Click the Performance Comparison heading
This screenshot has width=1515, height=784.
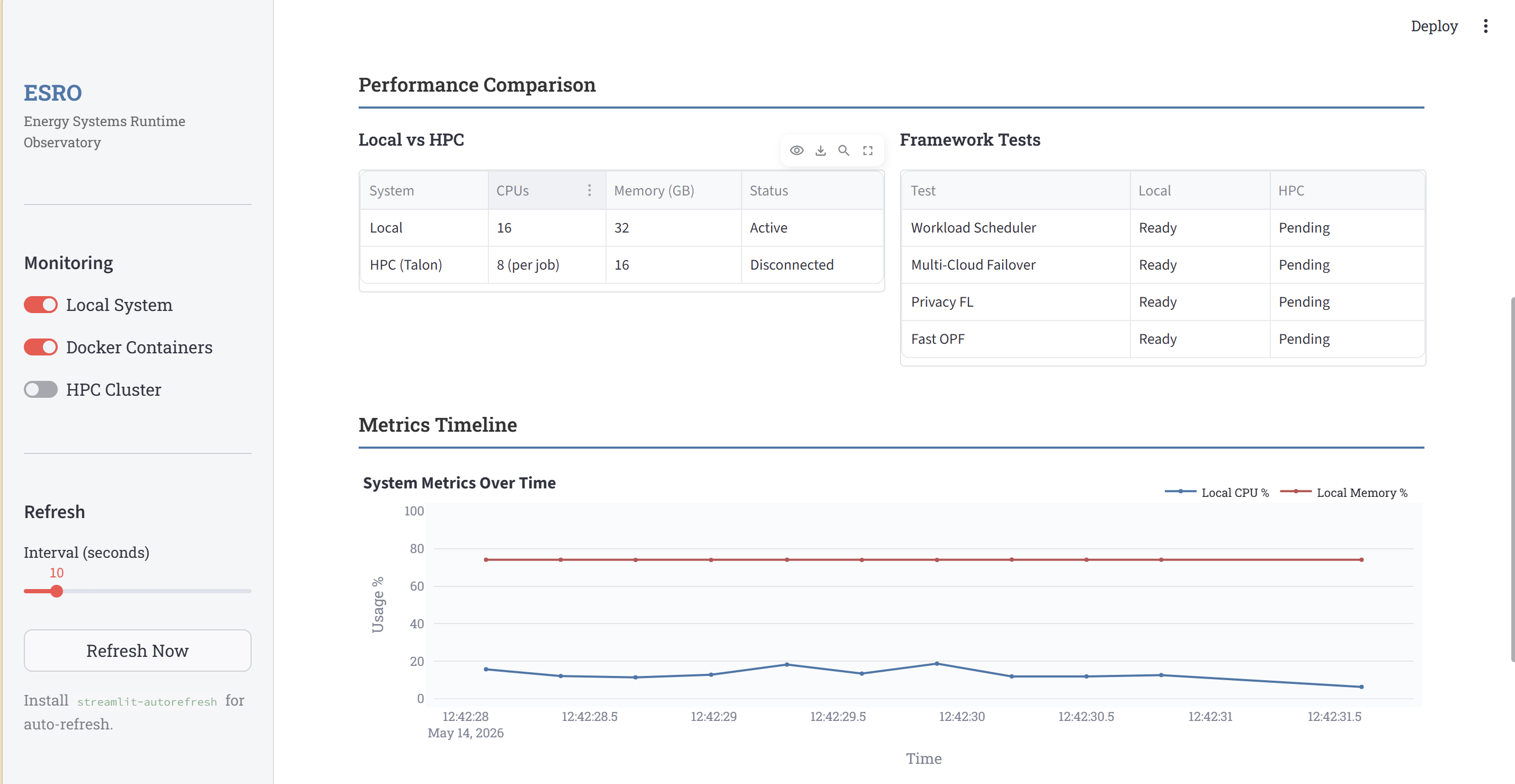(x=477, y=85)
